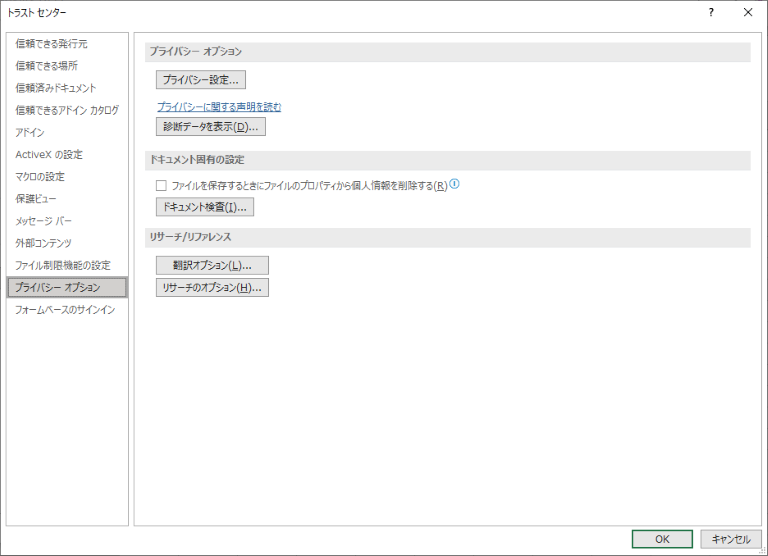Image resolution: width=768 pixels, height=556 pixels.
Task: Click リサーチのオプション button
Action: (212, 288)
